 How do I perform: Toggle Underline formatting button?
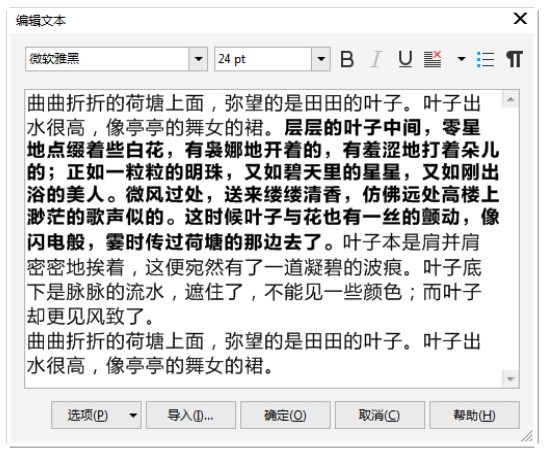coord(405,59)
